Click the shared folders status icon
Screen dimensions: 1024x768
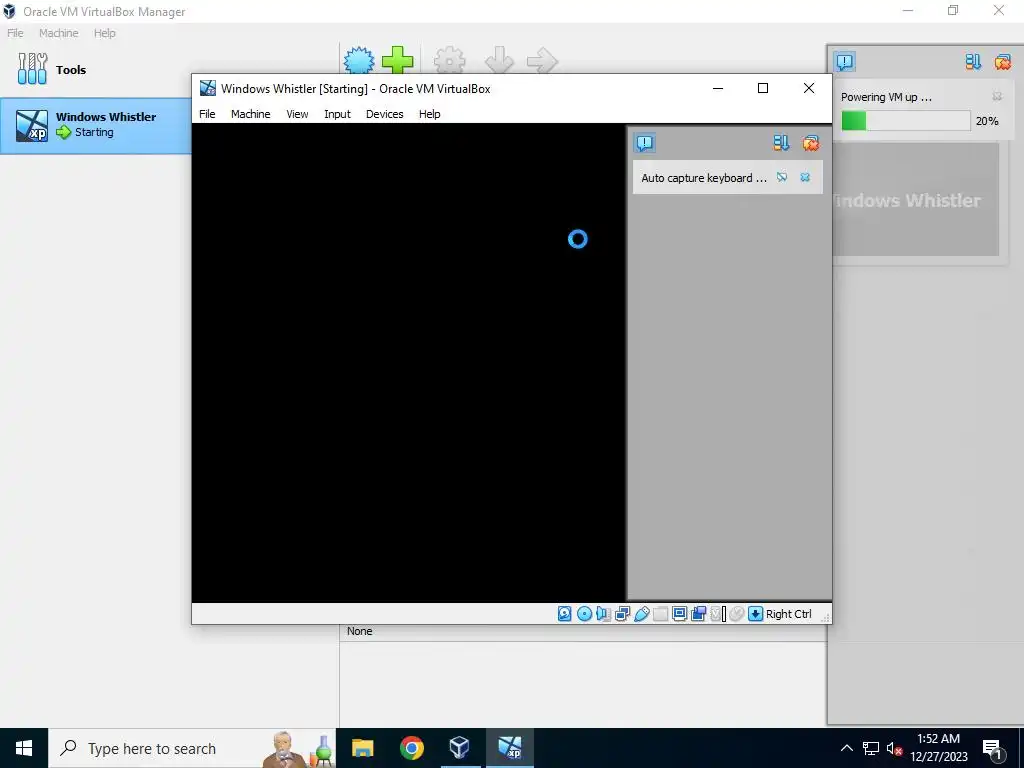660,614
